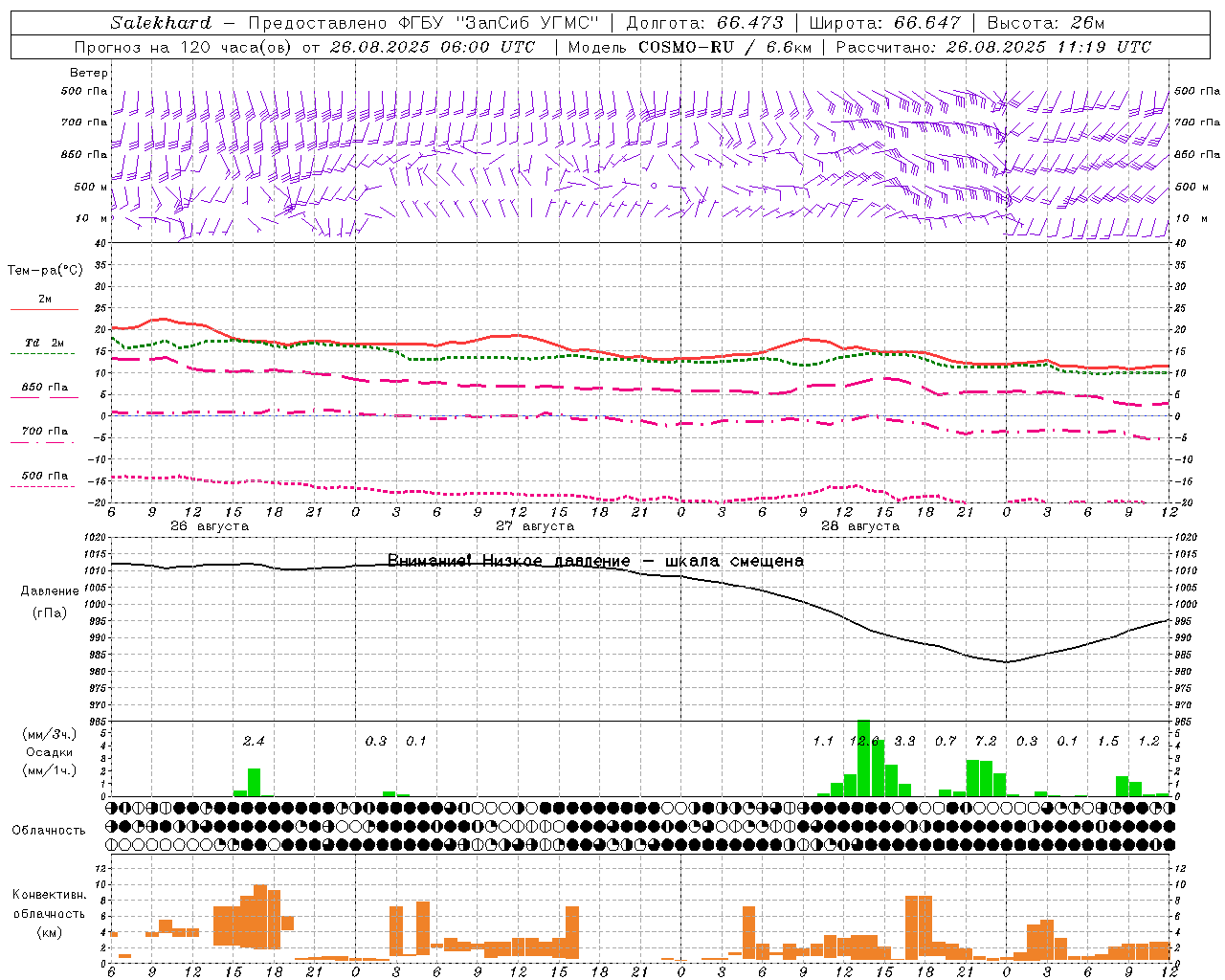The image size is (1225, 980).
Task: Select the 'Широта: 66.647' latitude text
Action: (884, 23)
